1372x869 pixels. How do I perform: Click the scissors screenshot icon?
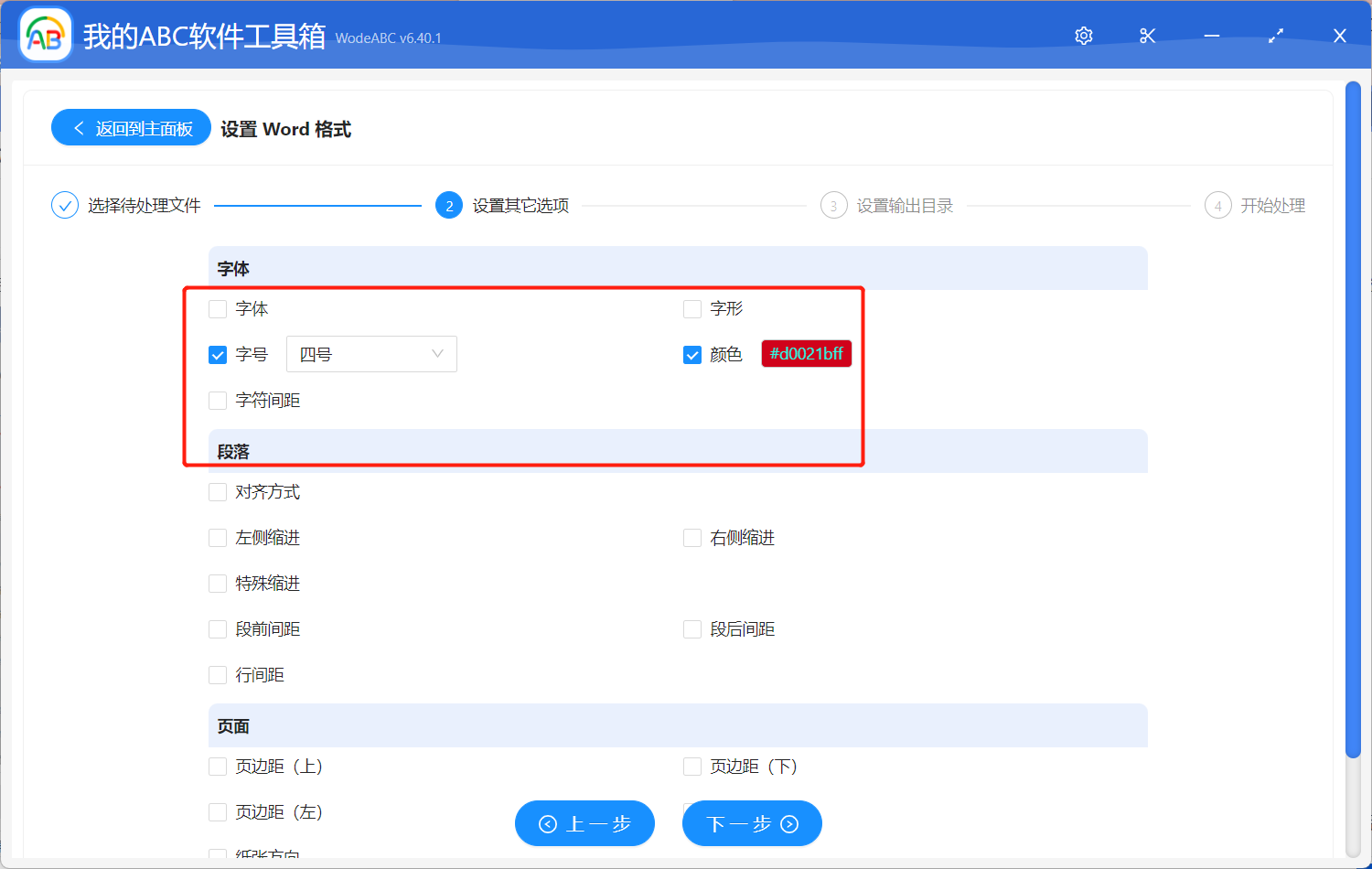[1147, 36]
